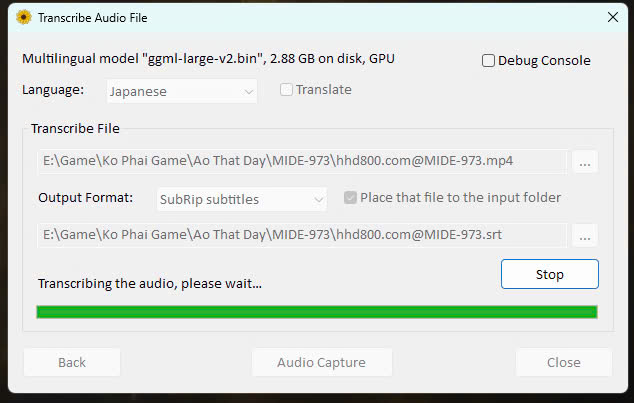
Task: Expand the Output Format SubRip subtitles dropdown
Action: 241,199
